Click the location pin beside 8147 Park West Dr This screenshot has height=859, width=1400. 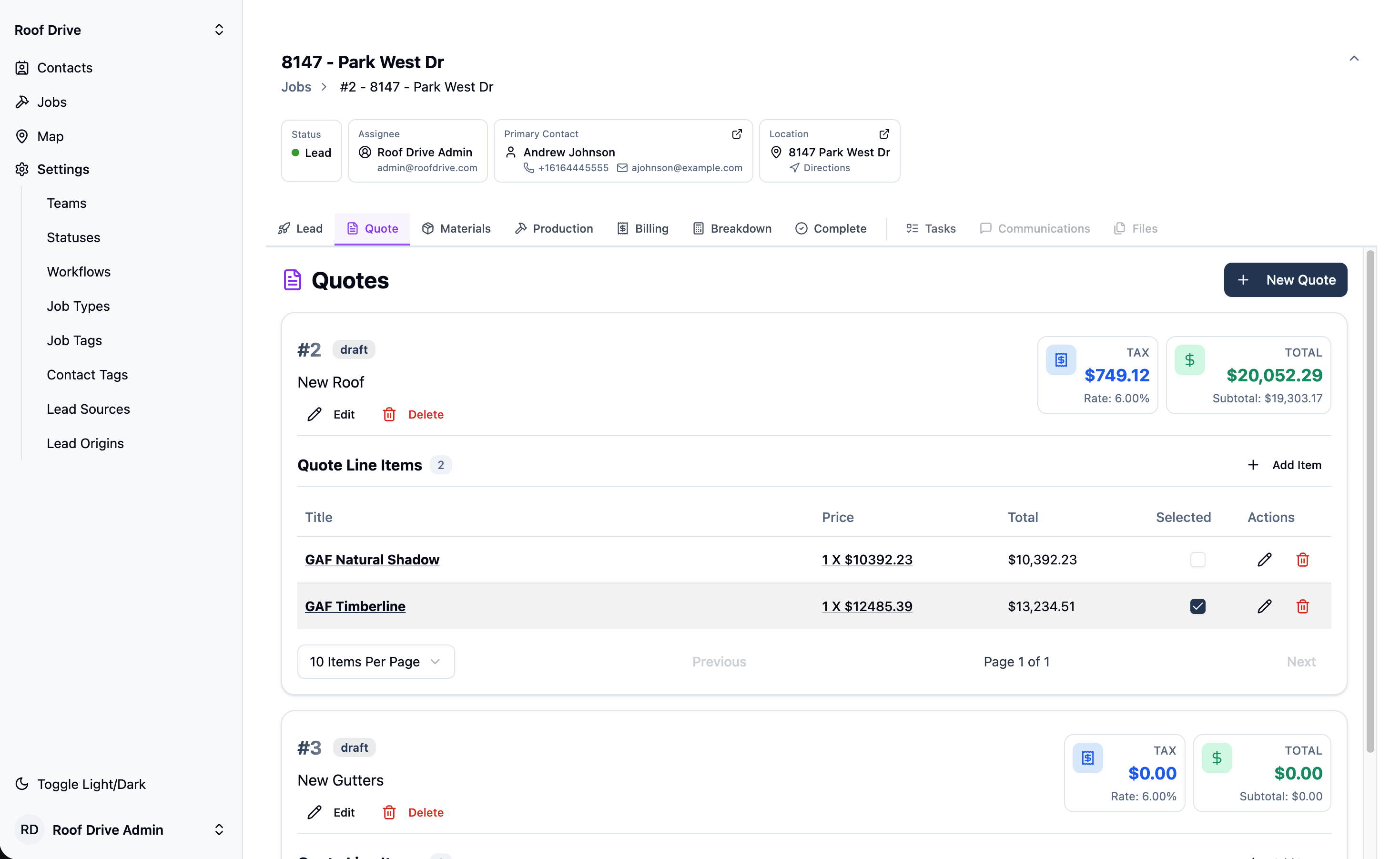tap(776, 153)
